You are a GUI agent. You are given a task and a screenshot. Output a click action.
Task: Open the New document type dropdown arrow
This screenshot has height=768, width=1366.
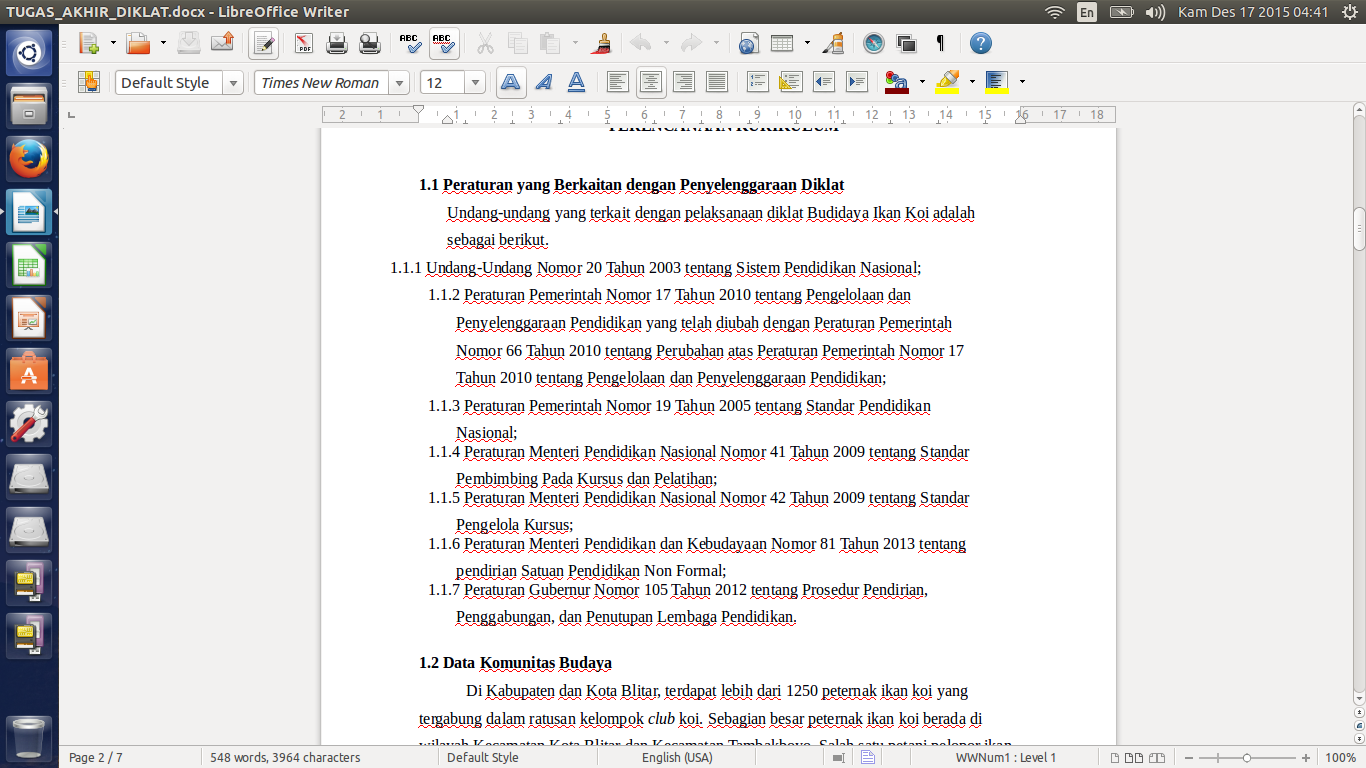(113, 43)
